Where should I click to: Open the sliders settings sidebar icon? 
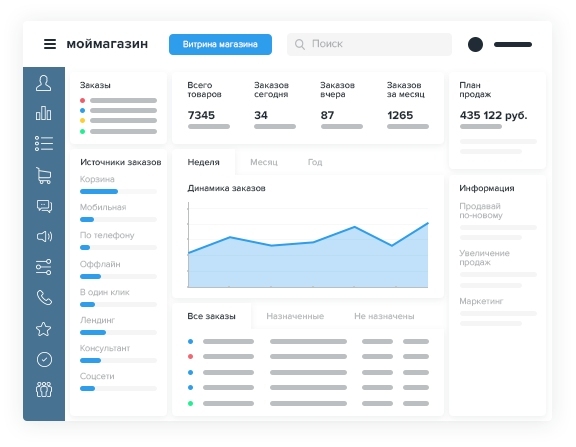click(44, 267)
